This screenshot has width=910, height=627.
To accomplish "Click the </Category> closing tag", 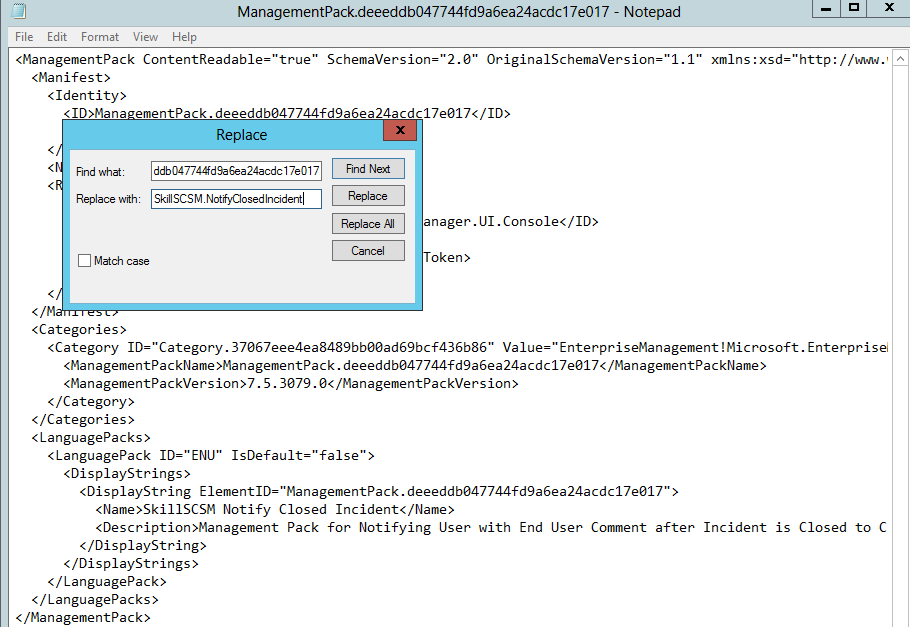I will tap(91, 401).
